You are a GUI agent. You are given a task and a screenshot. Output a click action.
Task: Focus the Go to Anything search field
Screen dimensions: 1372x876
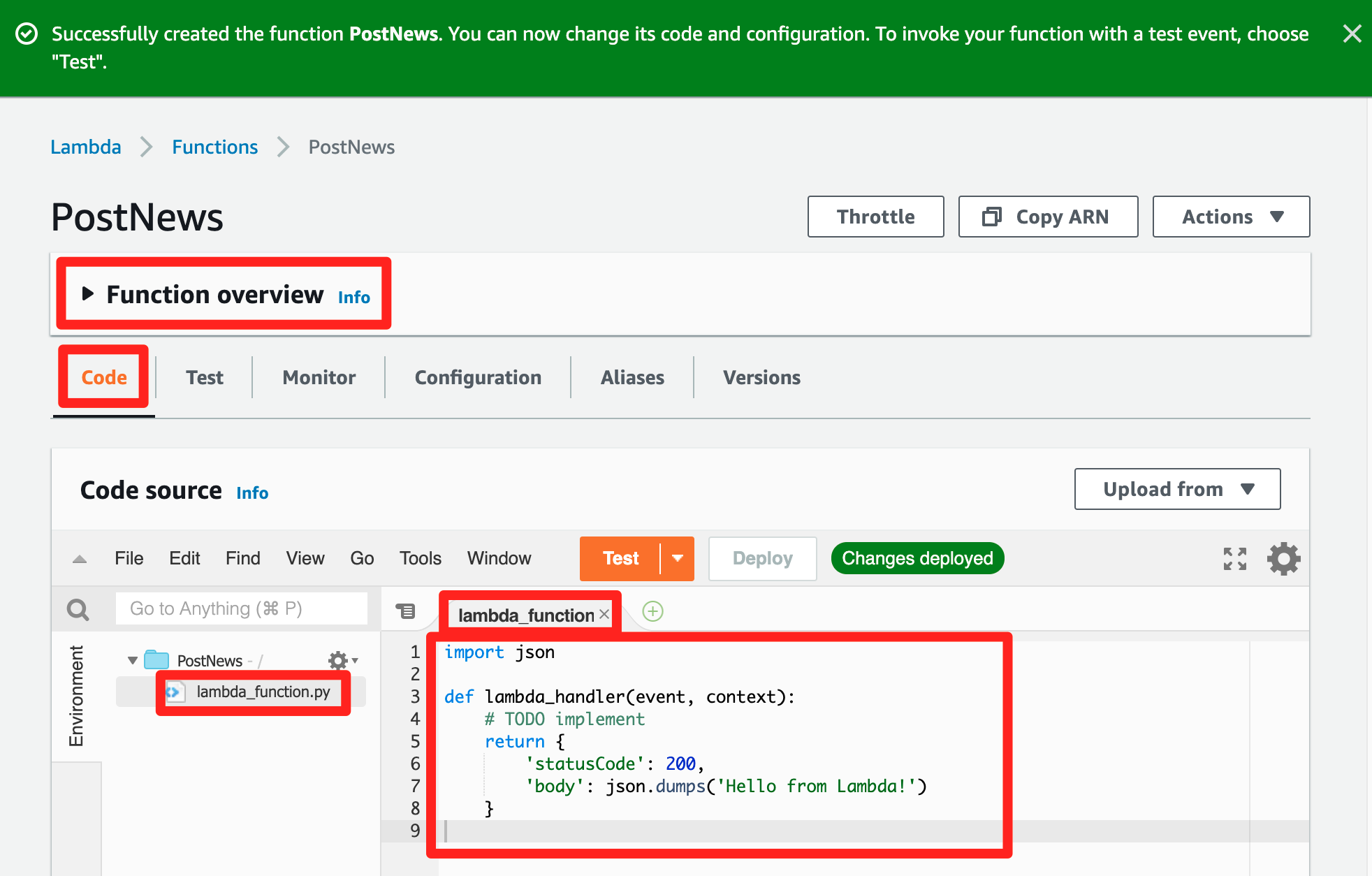coord(241,608)
